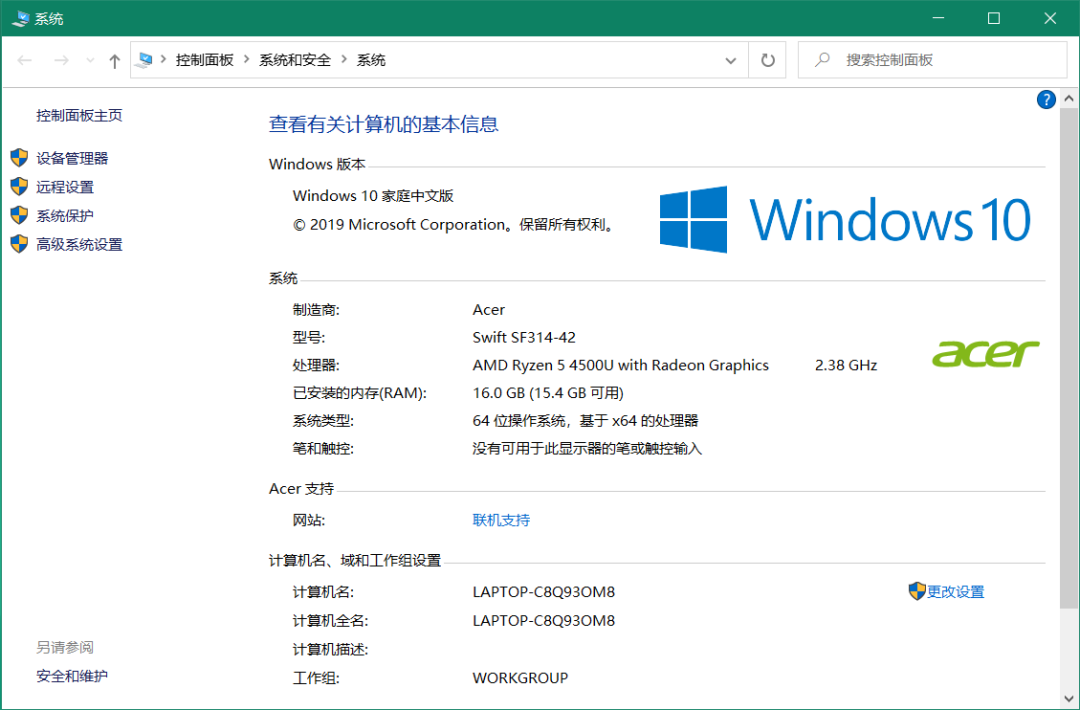Expand chevron after 控制面板 breadcrumb
This screenshot has width=1080, height=710.
(x=247, y=60)
